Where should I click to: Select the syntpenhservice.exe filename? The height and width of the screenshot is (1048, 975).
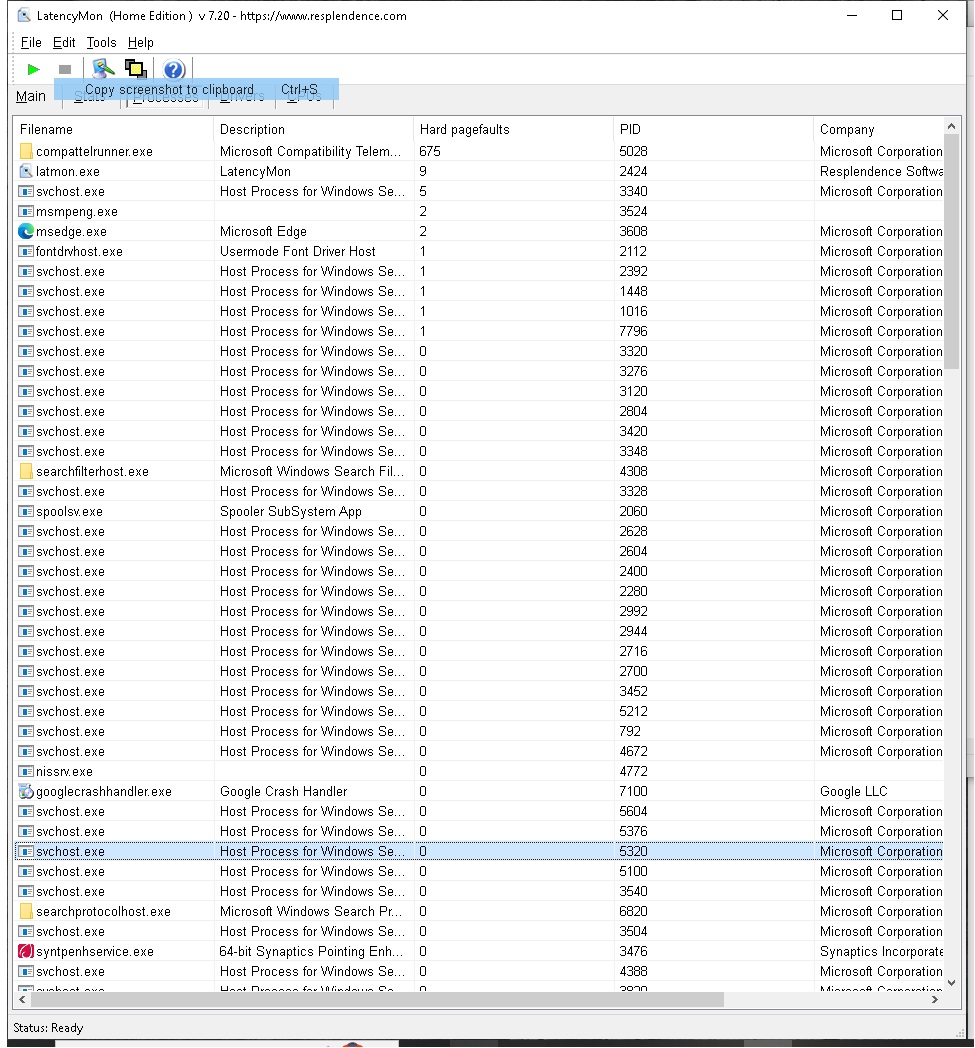click(x=95, y=951)
